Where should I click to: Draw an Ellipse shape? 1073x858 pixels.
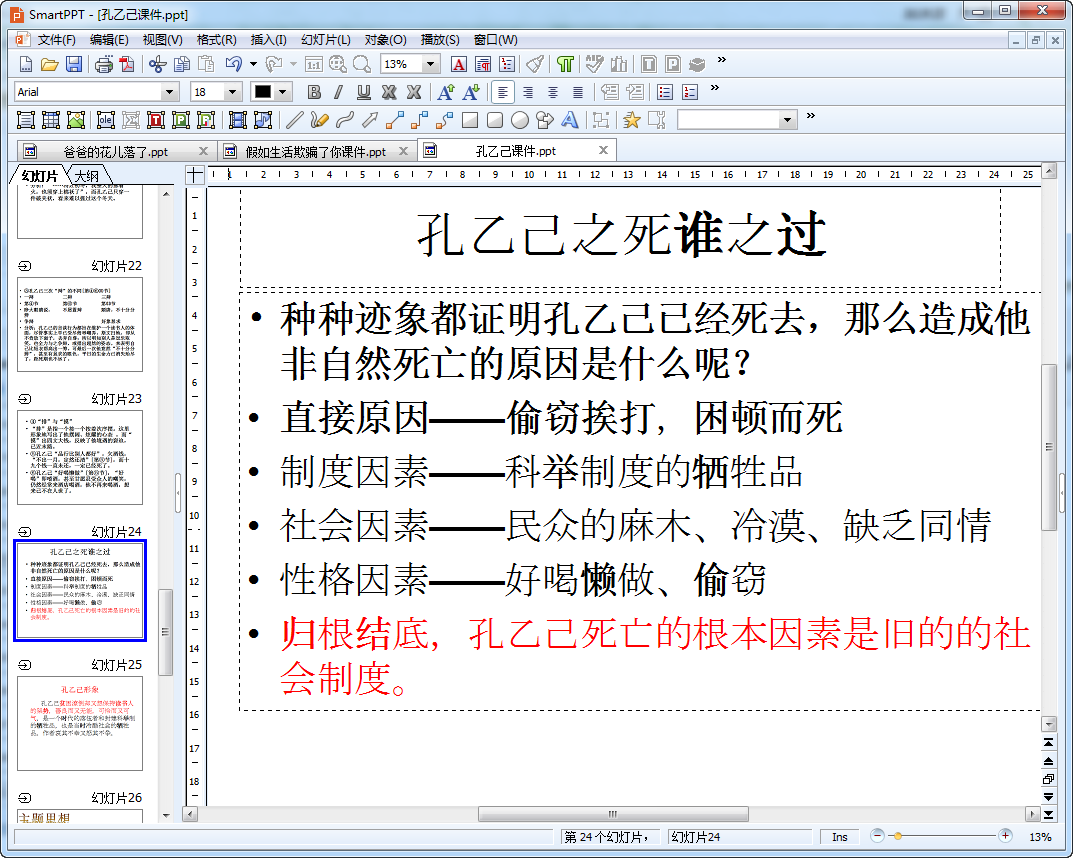[x=519, y=120]
